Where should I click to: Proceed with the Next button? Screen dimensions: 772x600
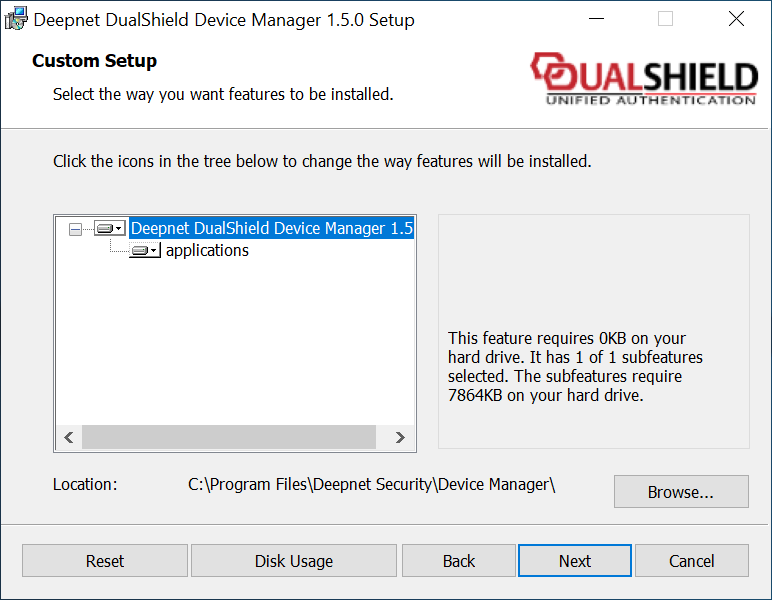574,561
